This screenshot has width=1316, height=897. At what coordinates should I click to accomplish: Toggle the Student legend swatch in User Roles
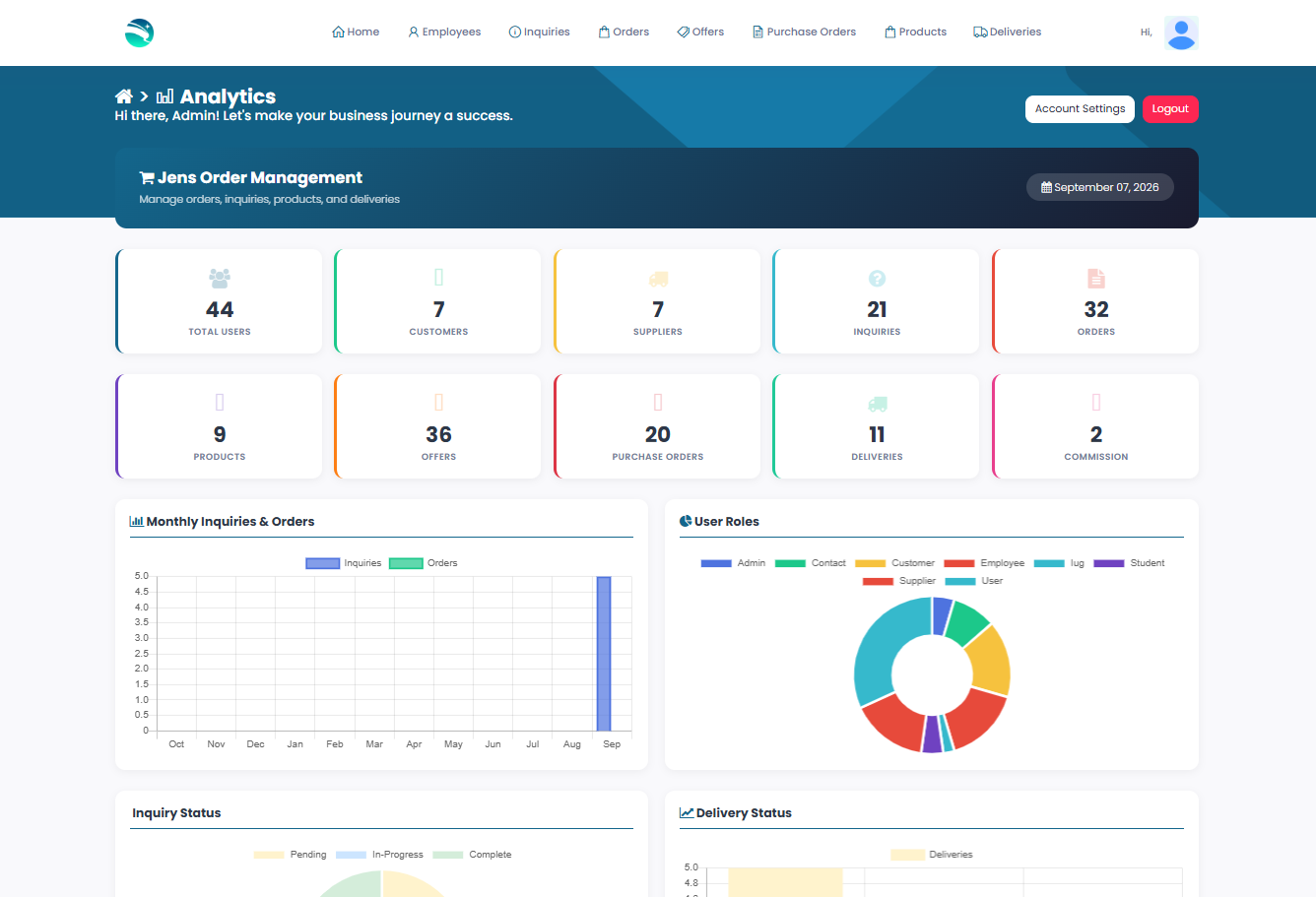1109,563
